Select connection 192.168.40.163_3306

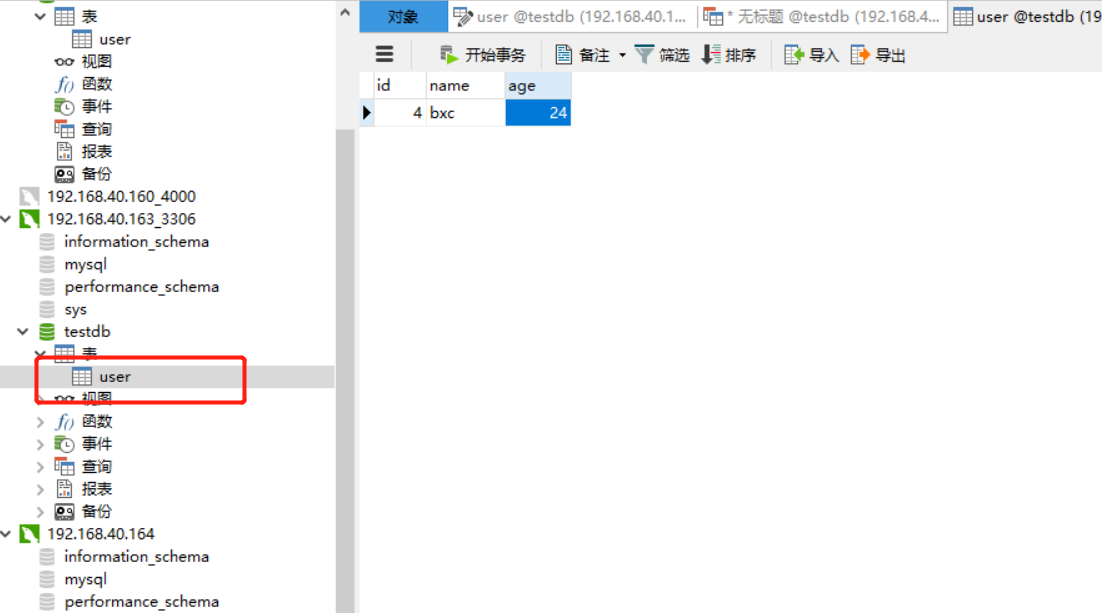coord(121,219)
